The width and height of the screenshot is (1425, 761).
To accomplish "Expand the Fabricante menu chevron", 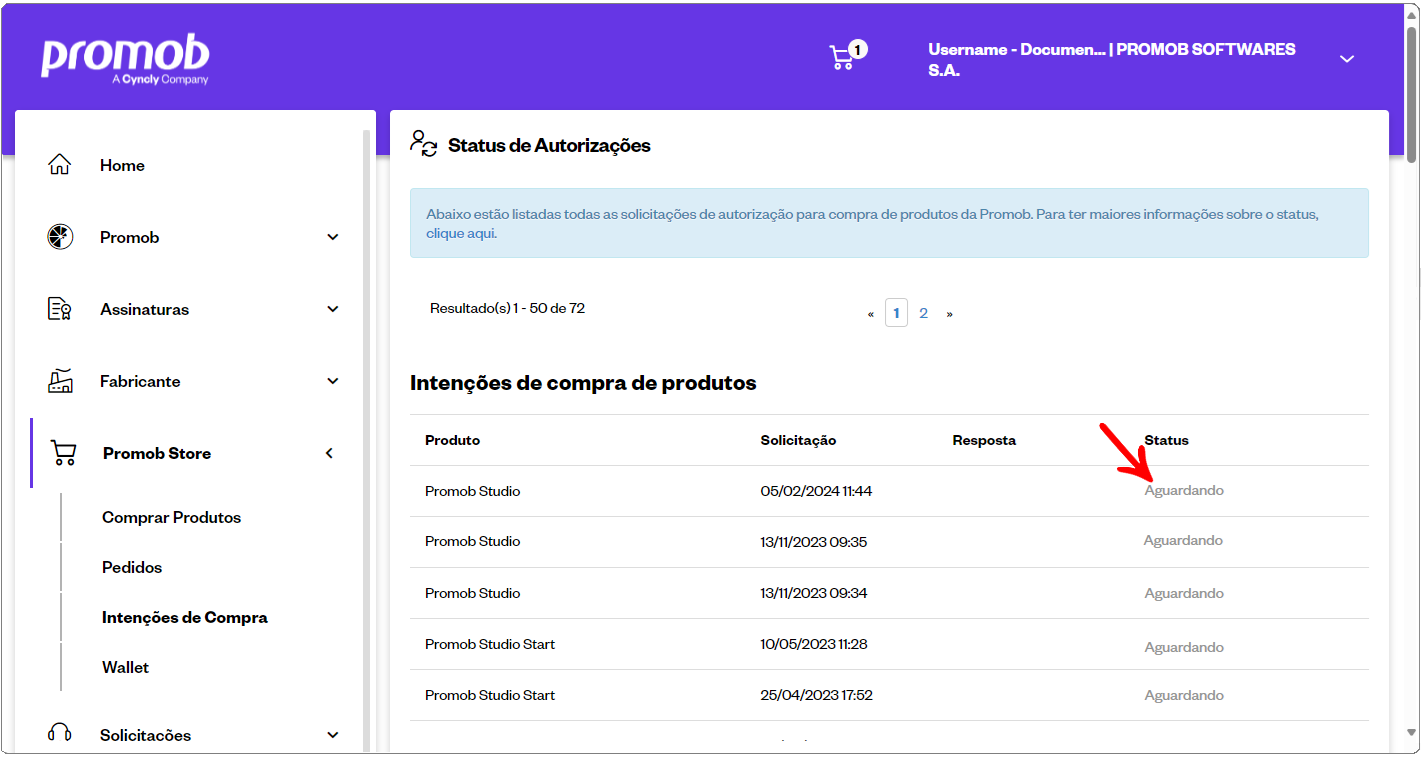I will (x=333, y=381).
